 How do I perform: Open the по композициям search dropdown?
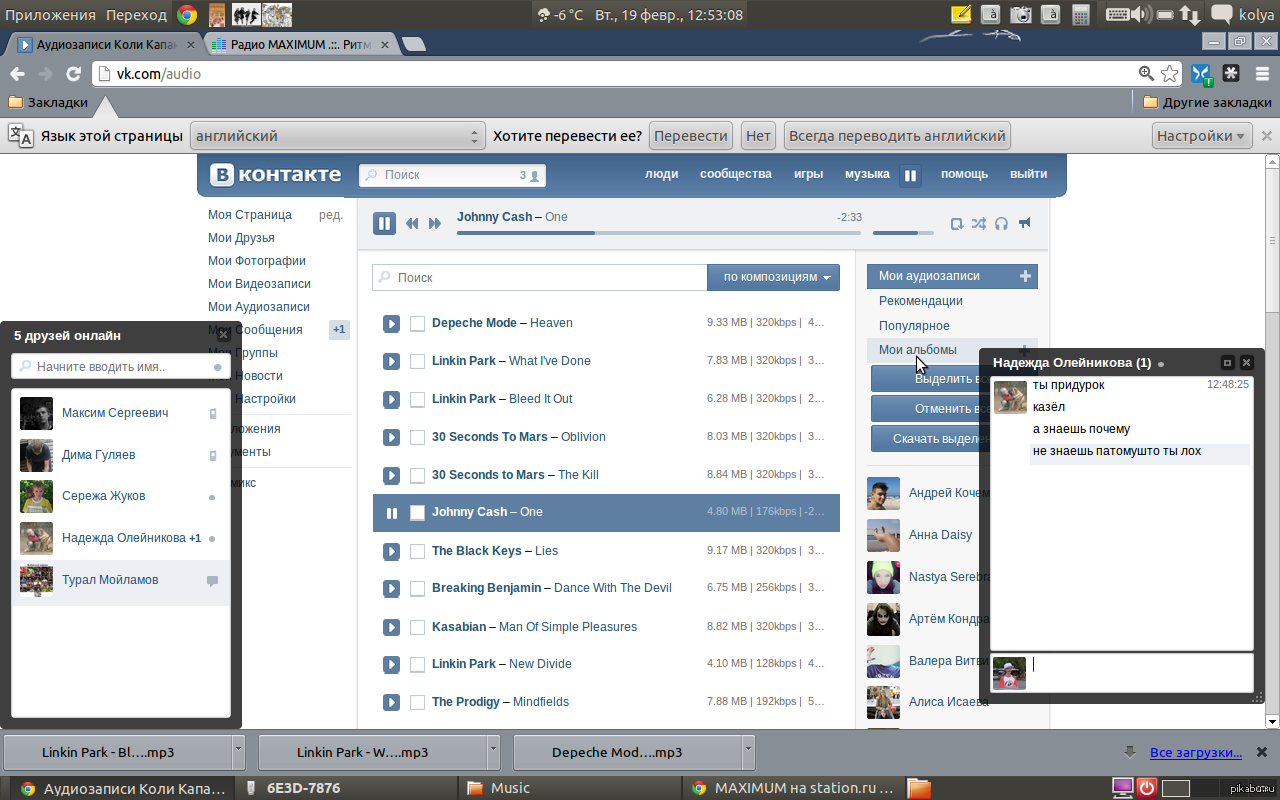click(772, 277)
